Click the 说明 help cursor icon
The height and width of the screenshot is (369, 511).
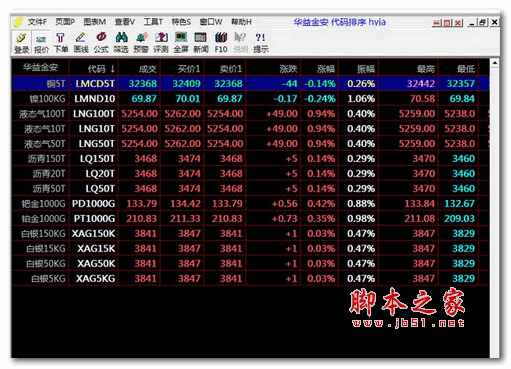pos(240,43)
